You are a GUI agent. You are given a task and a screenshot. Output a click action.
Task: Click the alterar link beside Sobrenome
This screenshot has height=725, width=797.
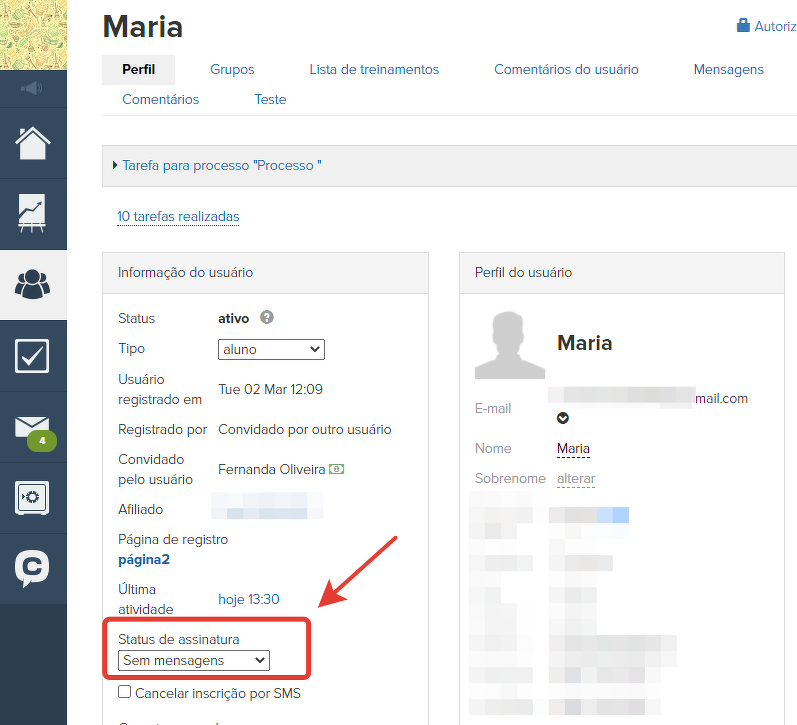576,479
